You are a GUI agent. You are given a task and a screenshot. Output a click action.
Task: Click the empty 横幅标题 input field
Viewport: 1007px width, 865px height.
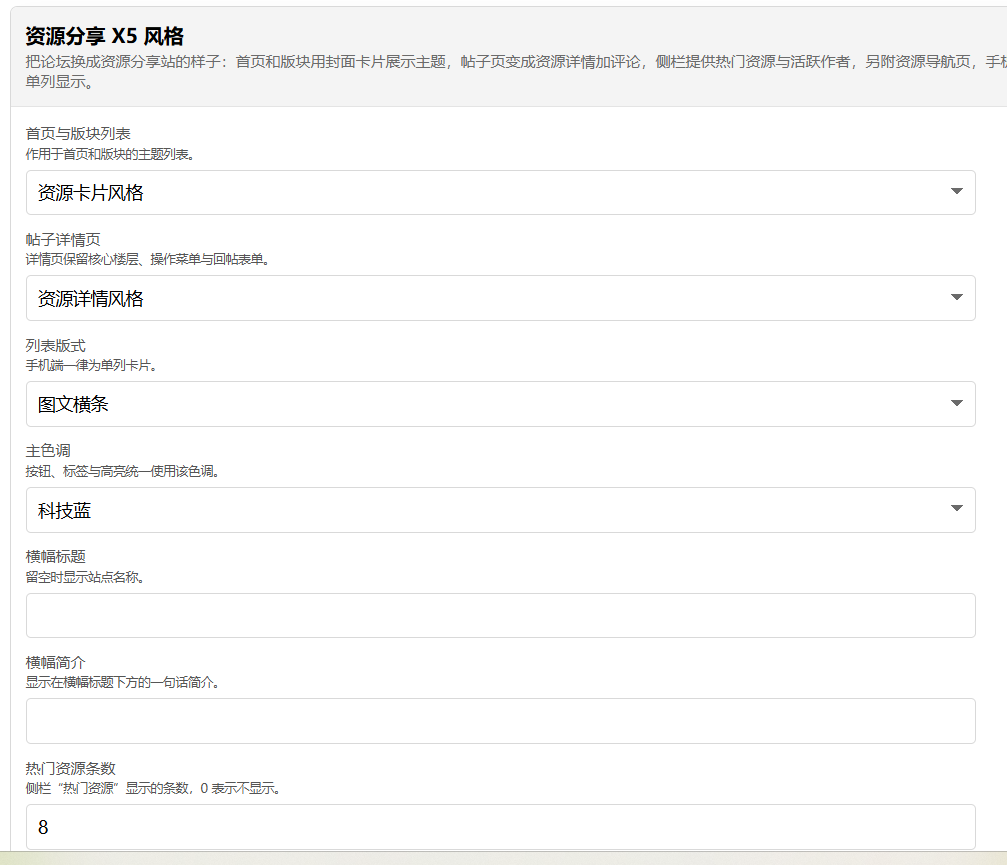[500, 615]
